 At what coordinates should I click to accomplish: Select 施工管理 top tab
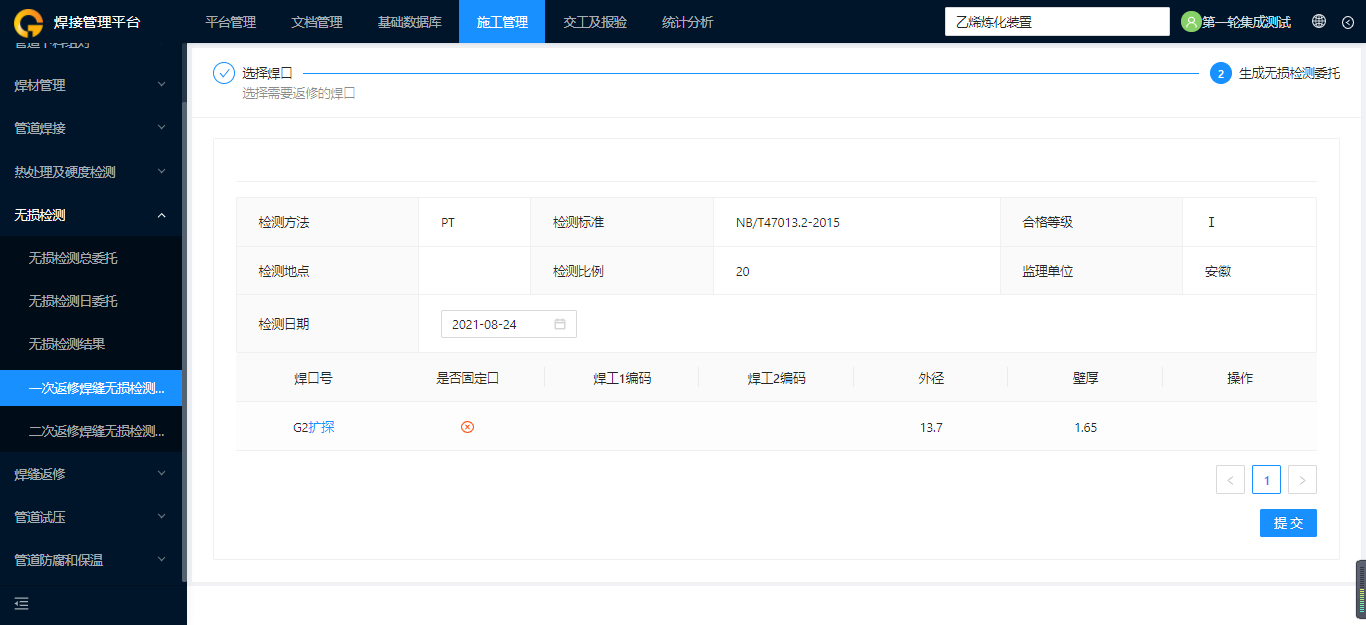pyautogui.click(x=502, y=22)
